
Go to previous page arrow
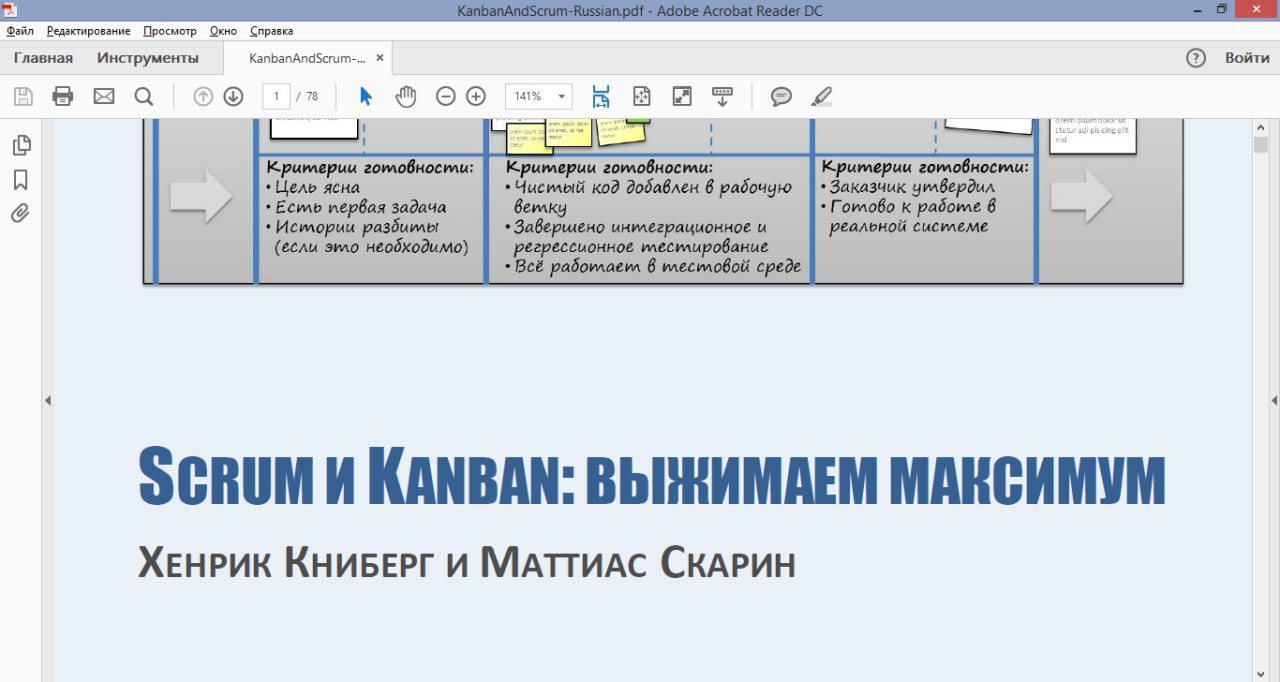(x=203, y=96)
